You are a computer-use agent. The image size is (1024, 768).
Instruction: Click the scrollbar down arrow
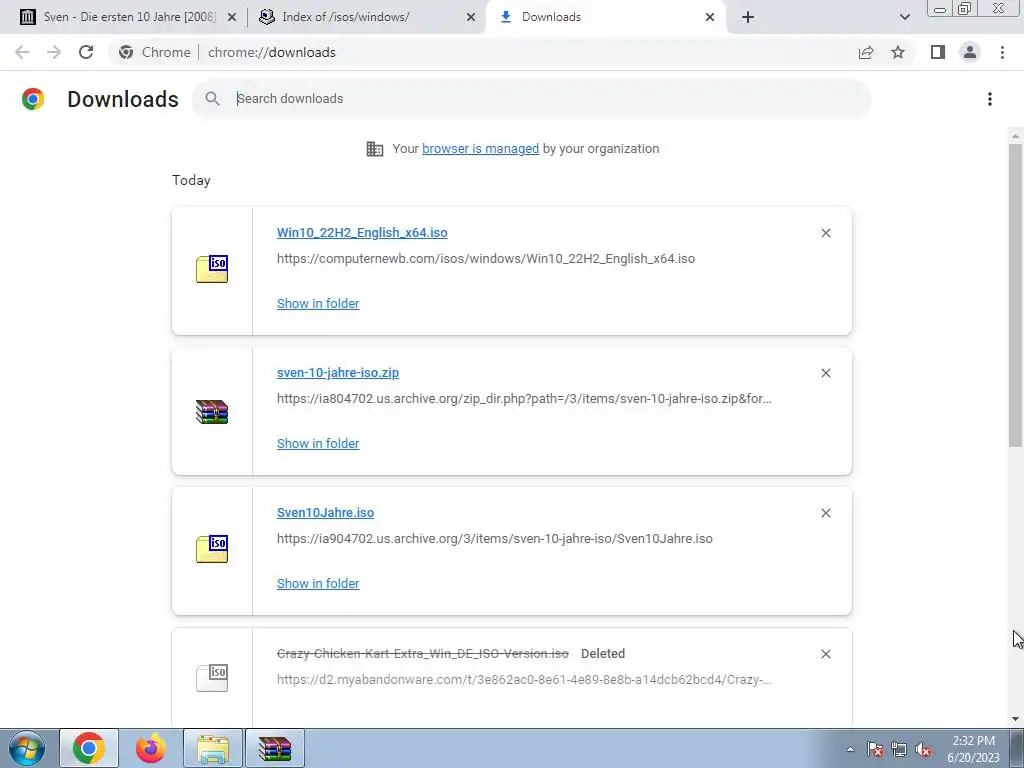pyautogui.click(x=1015, y=719)
